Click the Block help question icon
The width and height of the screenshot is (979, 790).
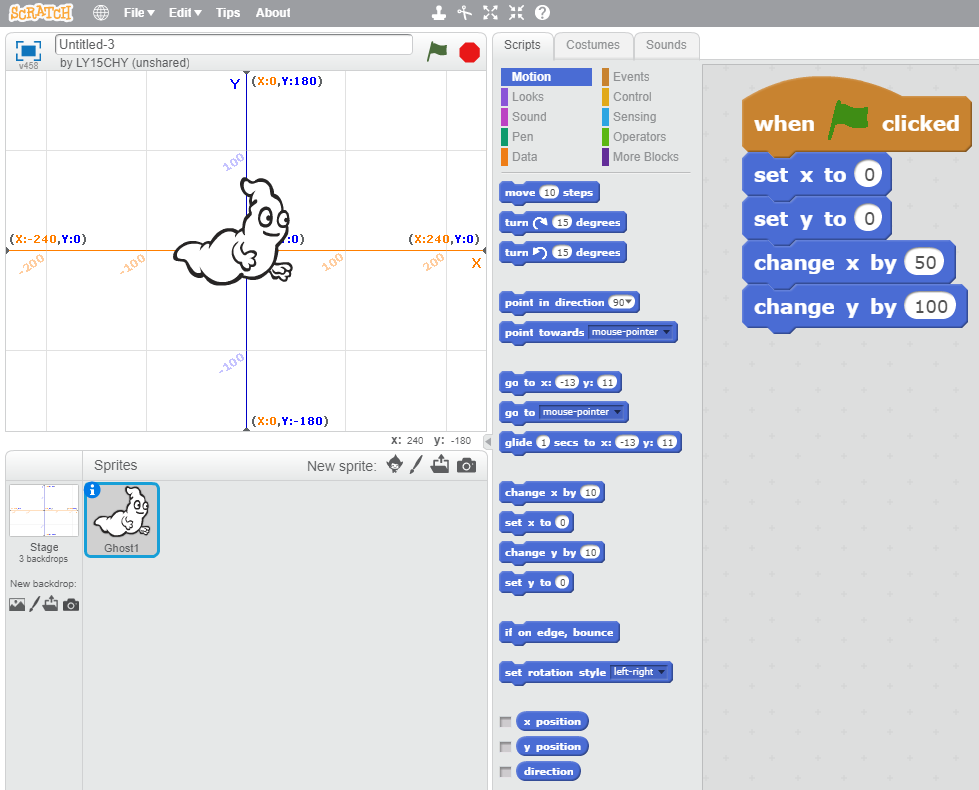point(542,13)
